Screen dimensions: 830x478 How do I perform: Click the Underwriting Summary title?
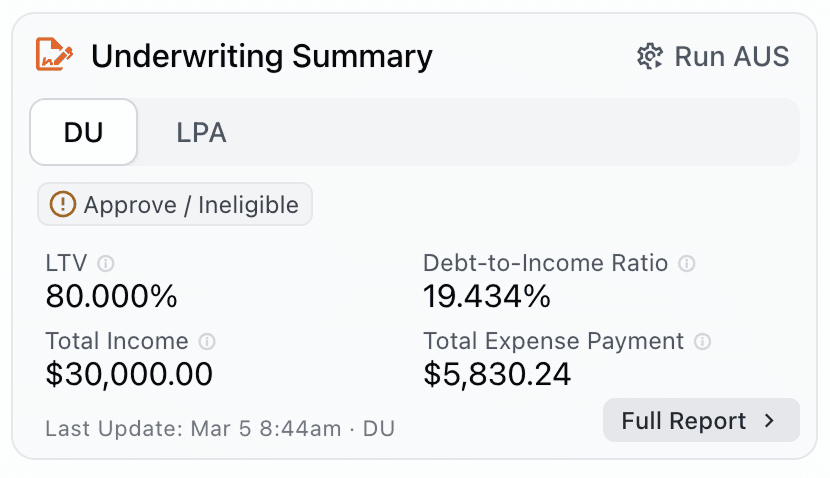pyautogui.click(x=261, y=56)
